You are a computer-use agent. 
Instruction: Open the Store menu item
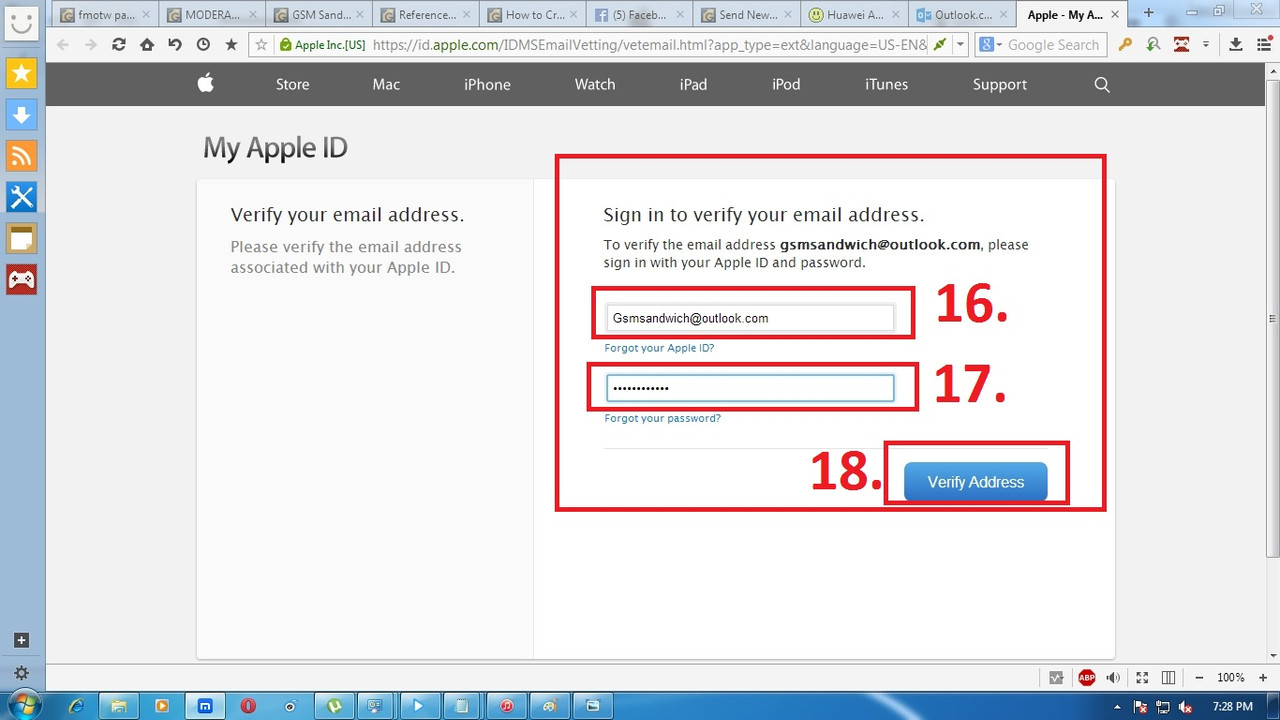pos(293,85)
